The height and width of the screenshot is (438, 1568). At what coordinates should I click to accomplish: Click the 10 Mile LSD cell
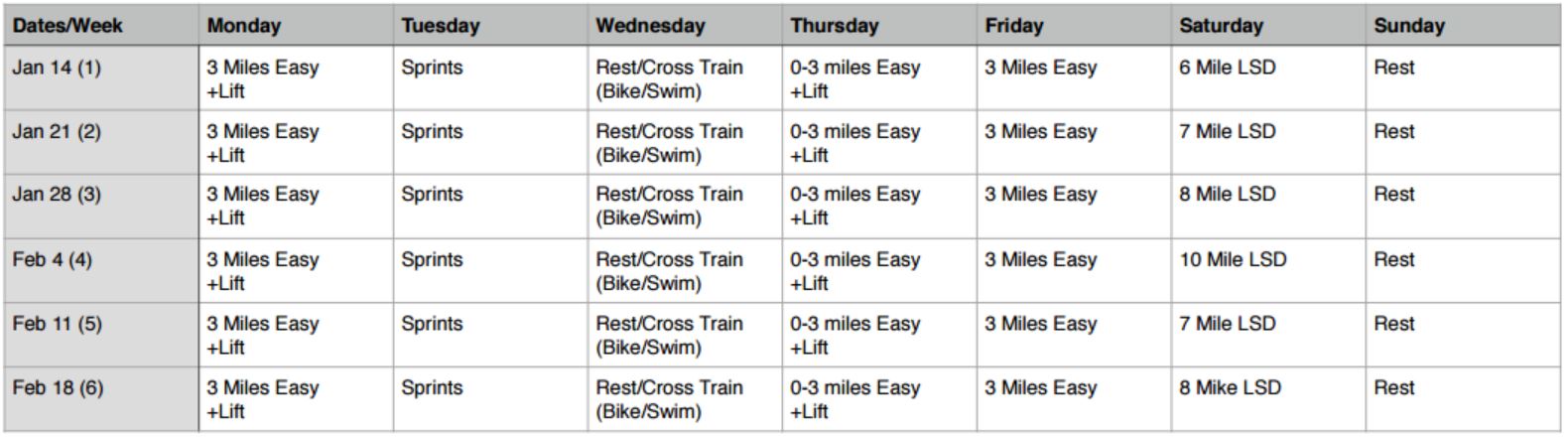pos(1268,271)
